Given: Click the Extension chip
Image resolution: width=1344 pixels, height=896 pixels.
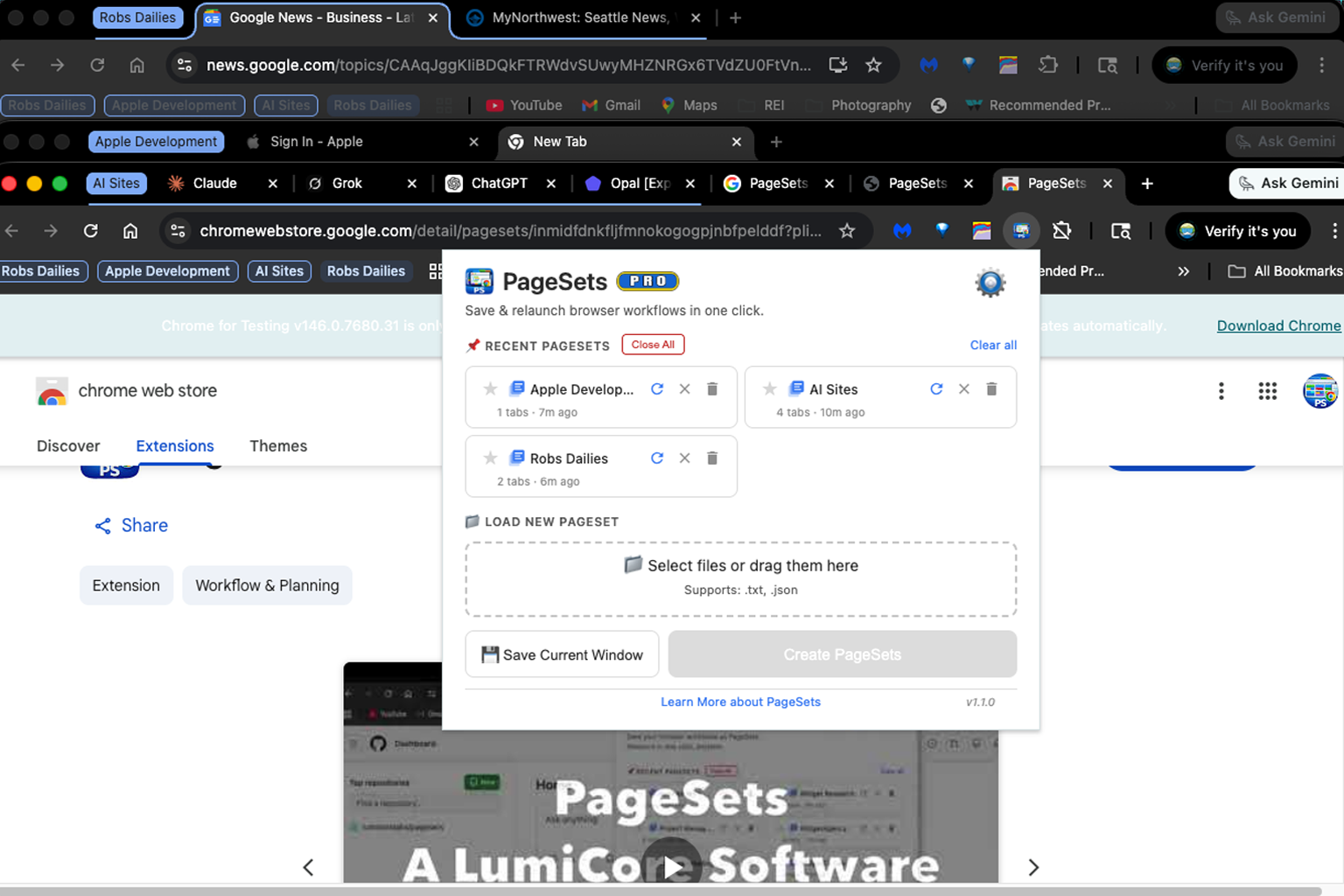Looking at the screenshot, I should click(x=126, y=585).
